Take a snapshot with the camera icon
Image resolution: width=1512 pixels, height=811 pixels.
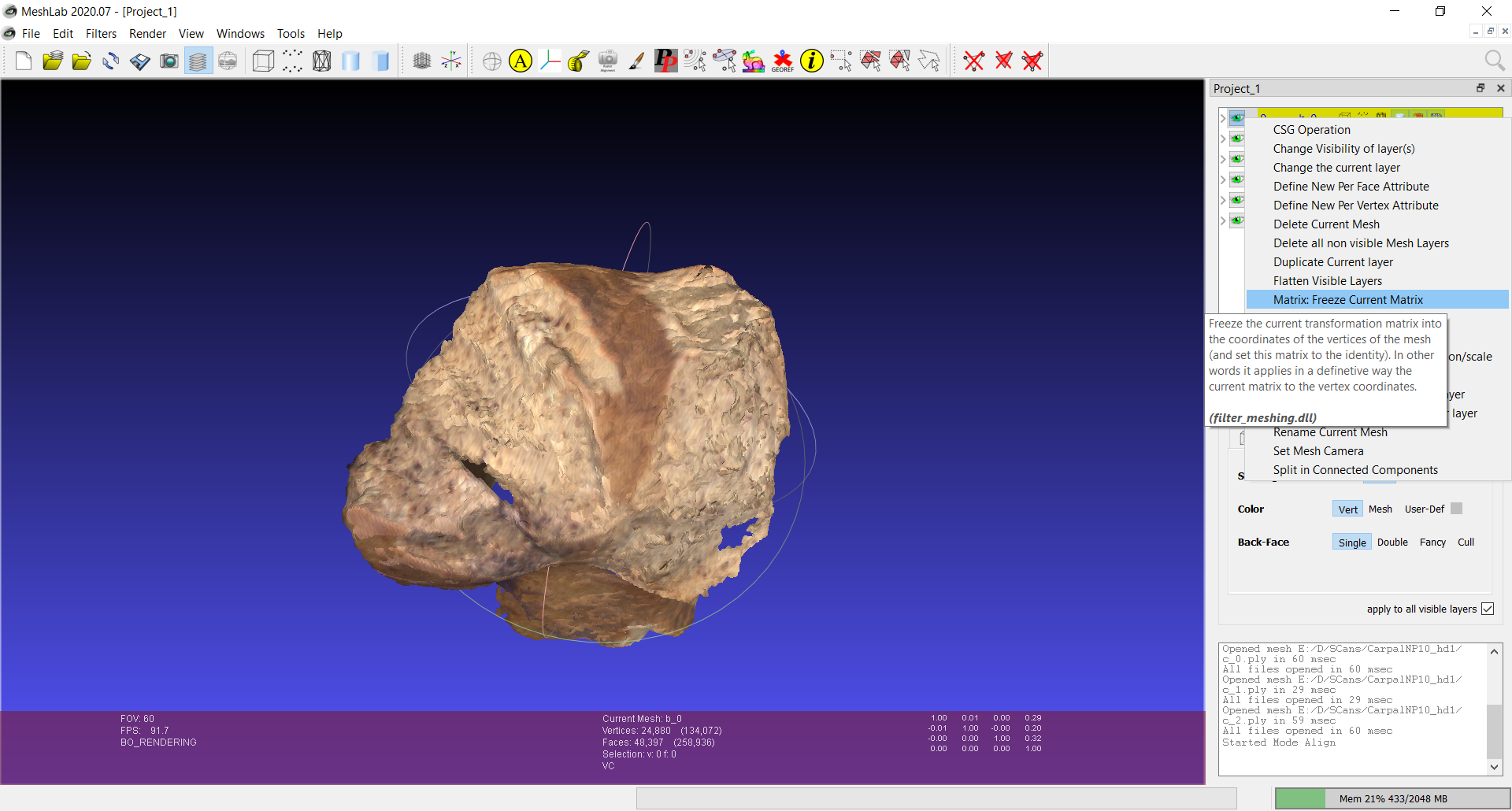[169, 61]
